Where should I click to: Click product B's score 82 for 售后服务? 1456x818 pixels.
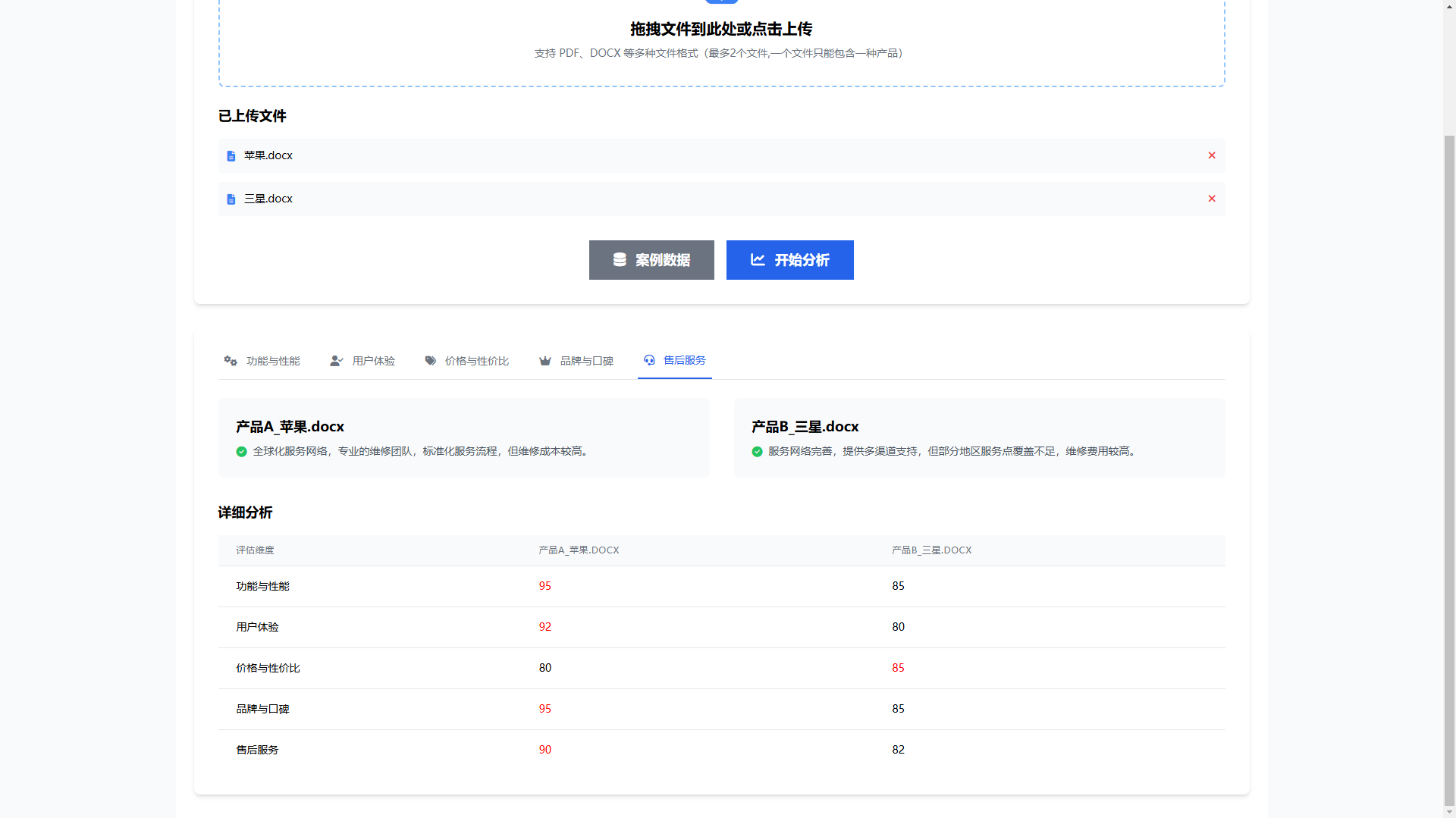(x=899, y=750)
